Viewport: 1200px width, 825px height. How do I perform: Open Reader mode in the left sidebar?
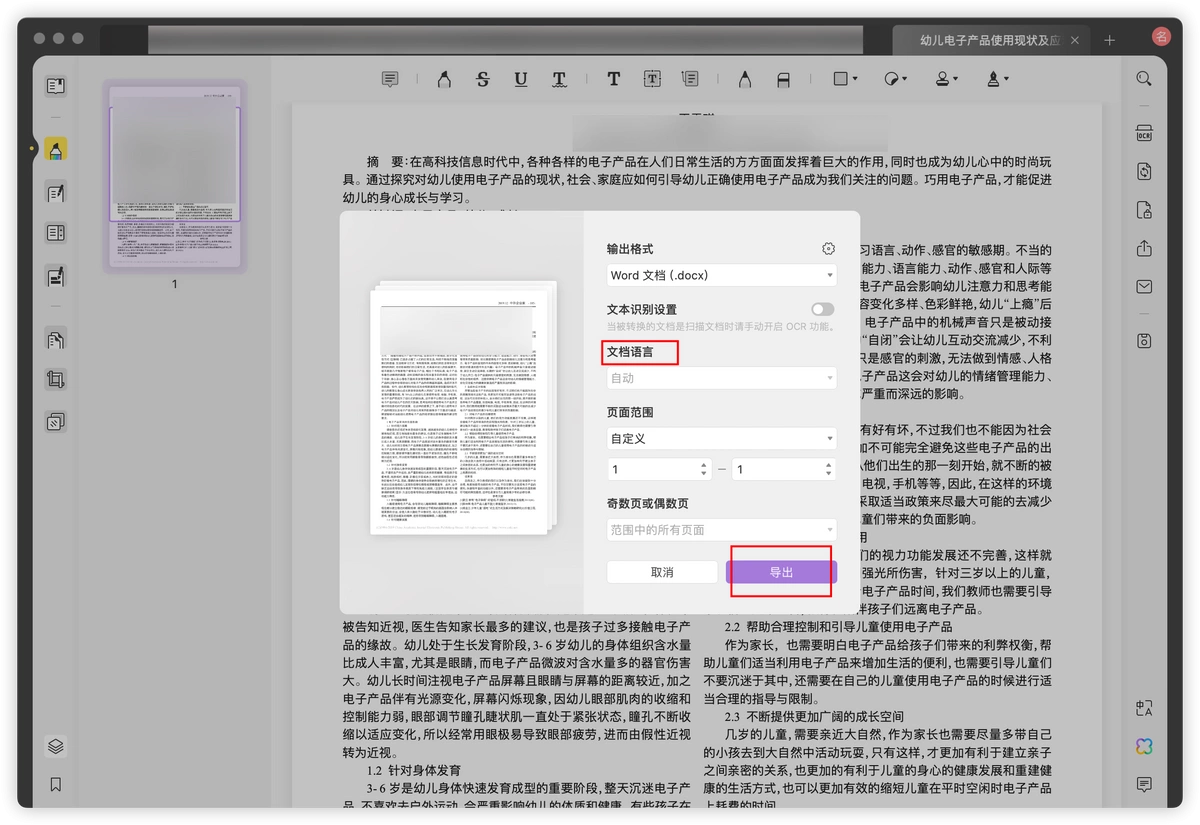tap(56, 86)
